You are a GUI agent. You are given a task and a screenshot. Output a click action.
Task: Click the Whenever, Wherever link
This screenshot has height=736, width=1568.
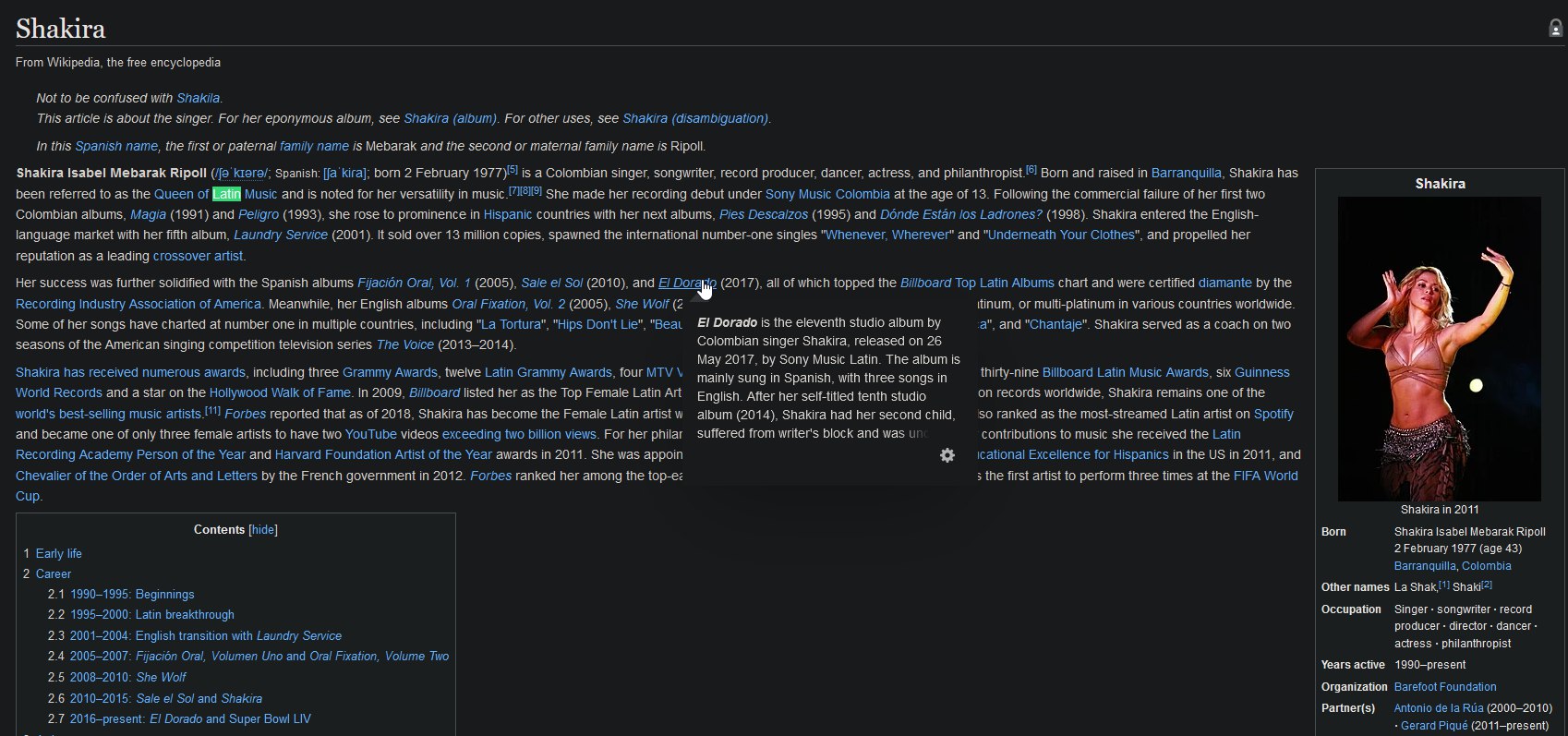click(887, 235)
